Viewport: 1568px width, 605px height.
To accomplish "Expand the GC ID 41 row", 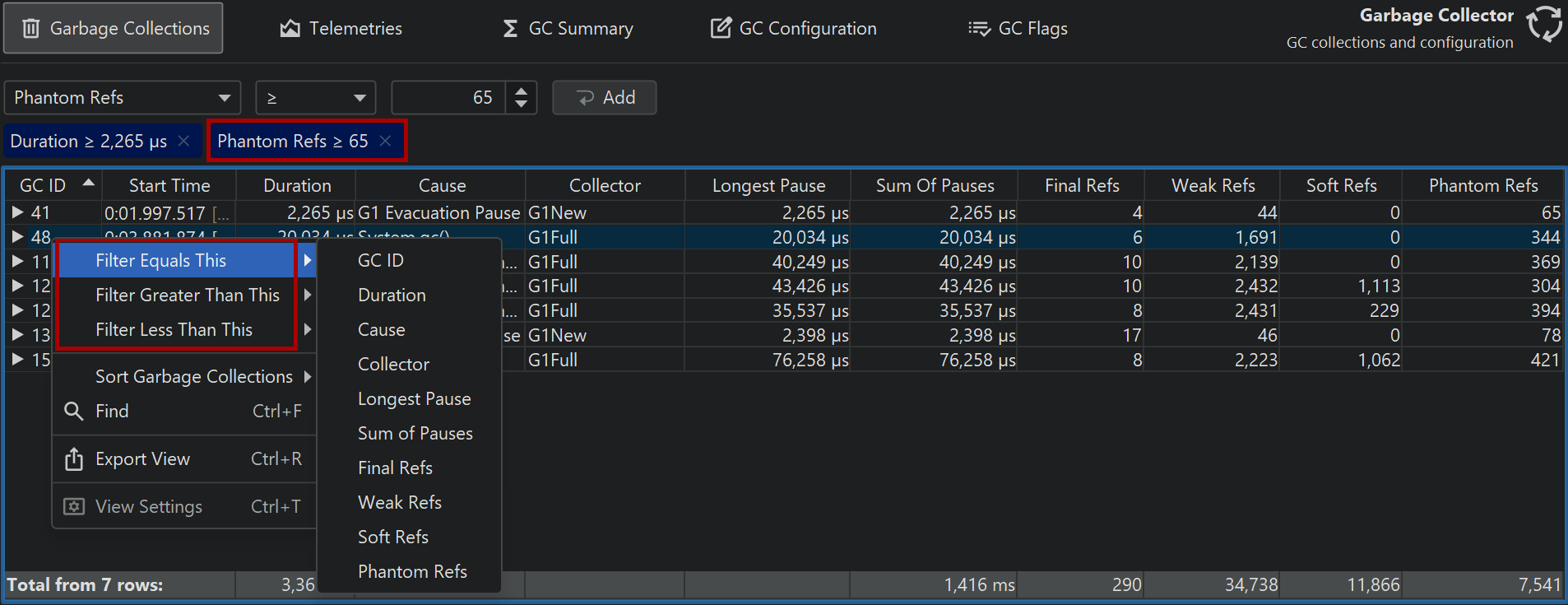I will [17, 212].
